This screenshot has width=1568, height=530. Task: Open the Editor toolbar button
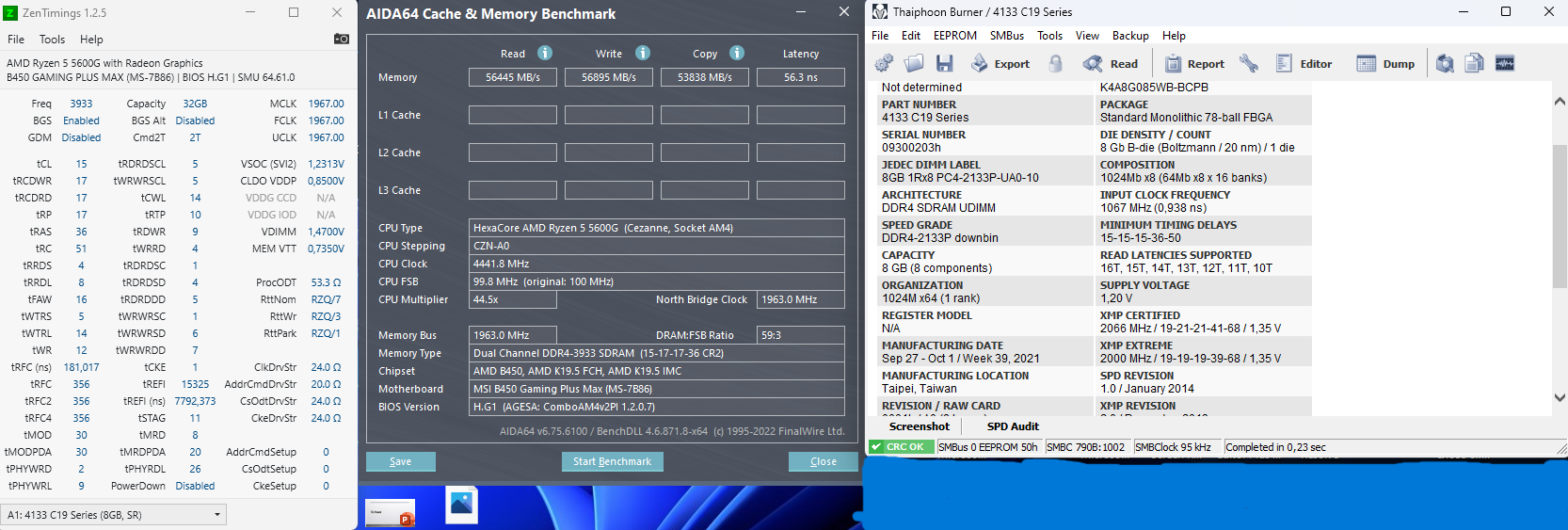[x=1304, y=63]
